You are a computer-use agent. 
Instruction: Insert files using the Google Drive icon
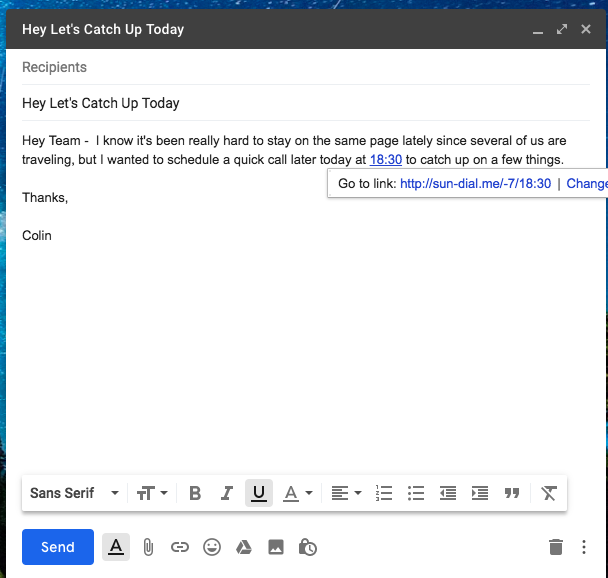click(x=244, y=547)
